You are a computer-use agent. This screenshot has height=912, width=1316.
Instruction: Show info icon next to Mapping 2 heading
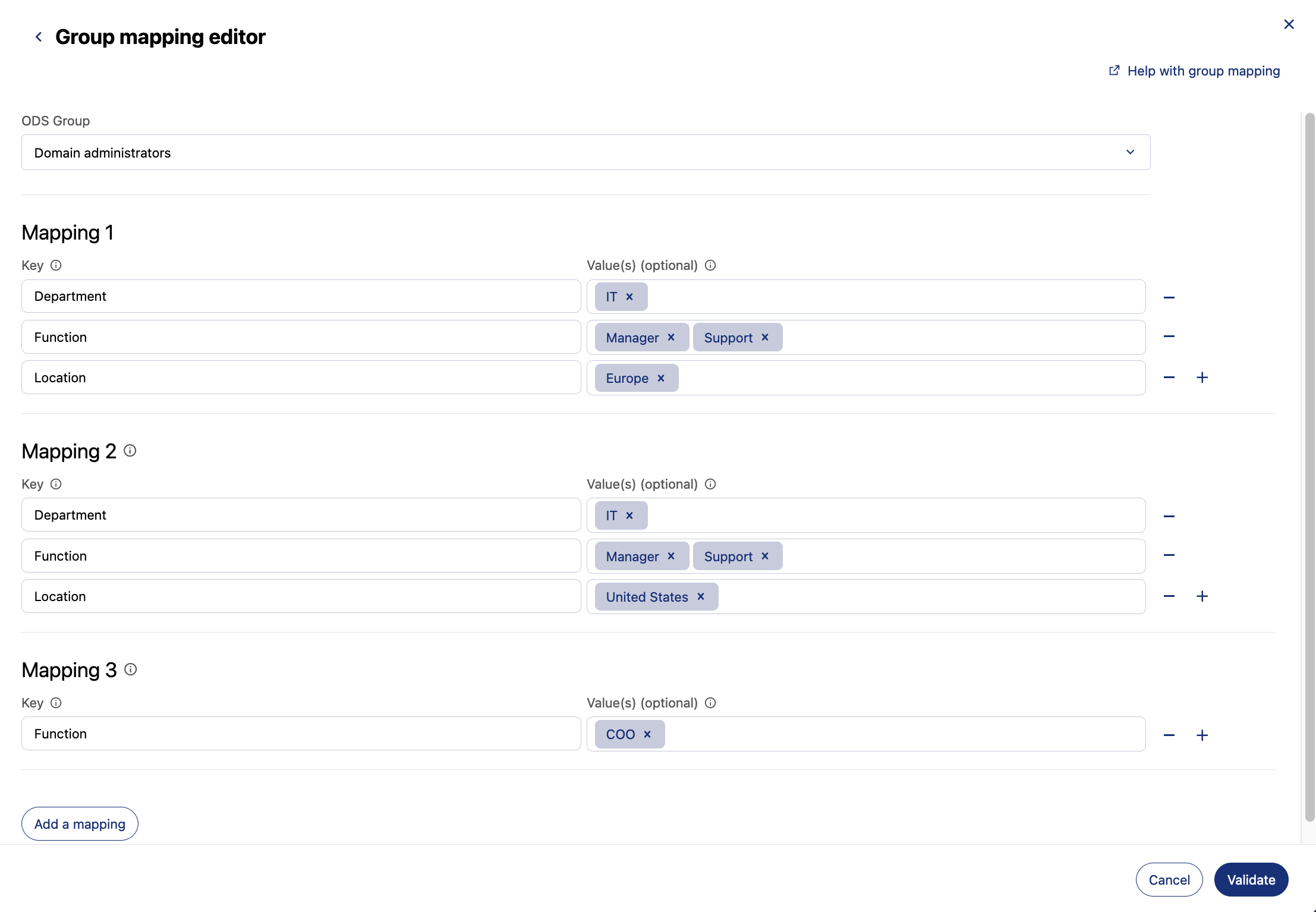coord(130,451)
